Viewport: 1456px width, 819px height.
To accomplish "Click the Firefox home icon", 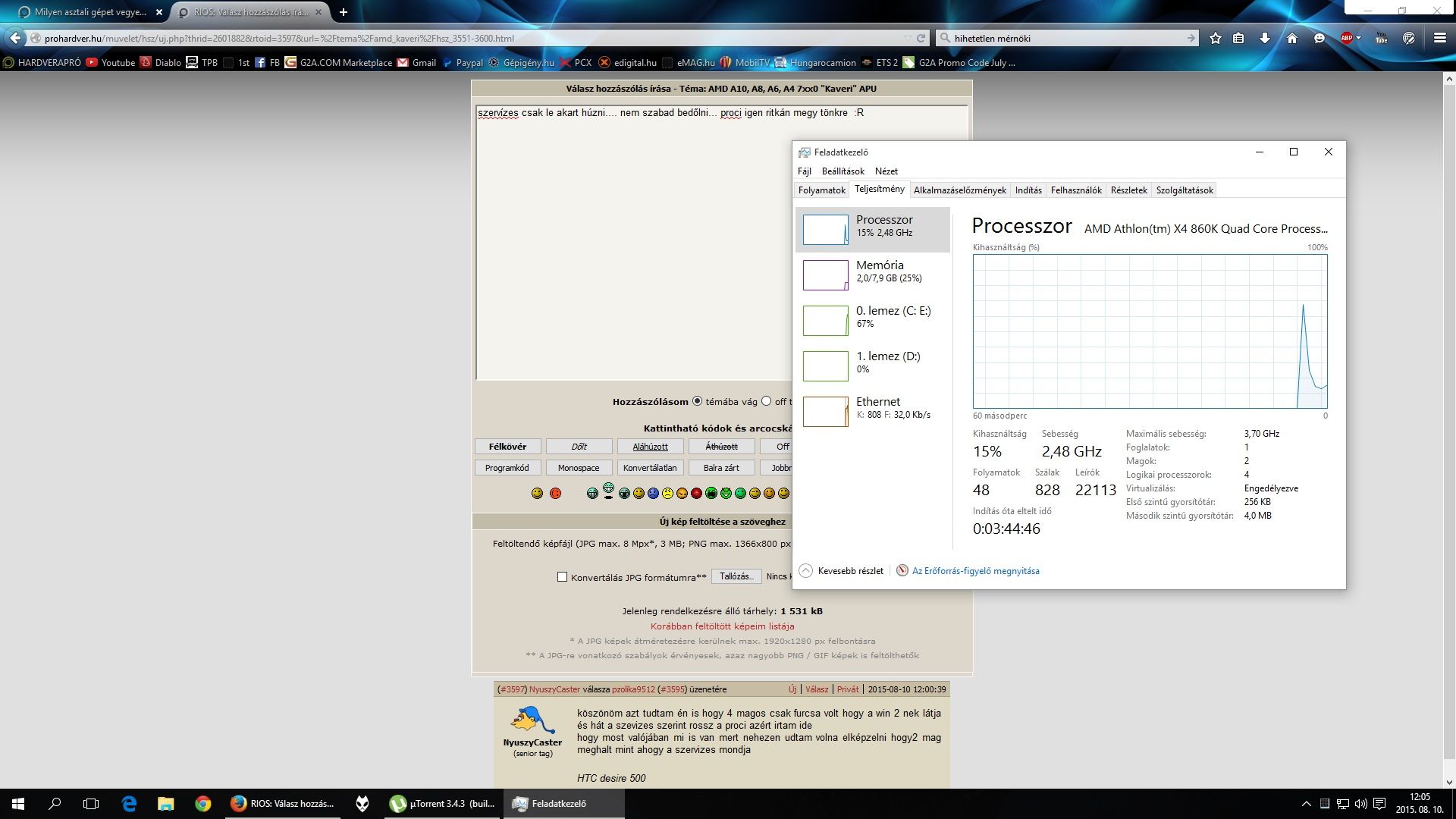I will pos(1292,38).
